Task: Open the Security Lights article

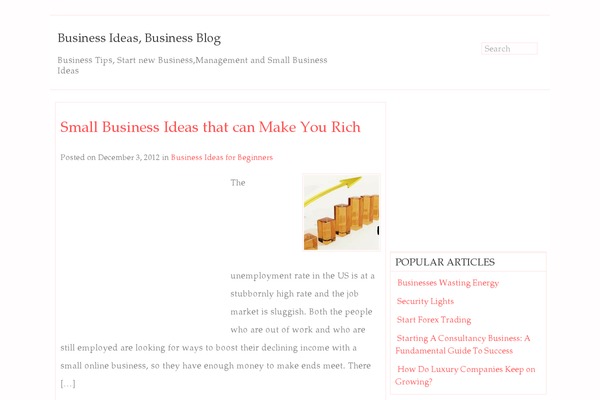Action: tap(425, 301)
